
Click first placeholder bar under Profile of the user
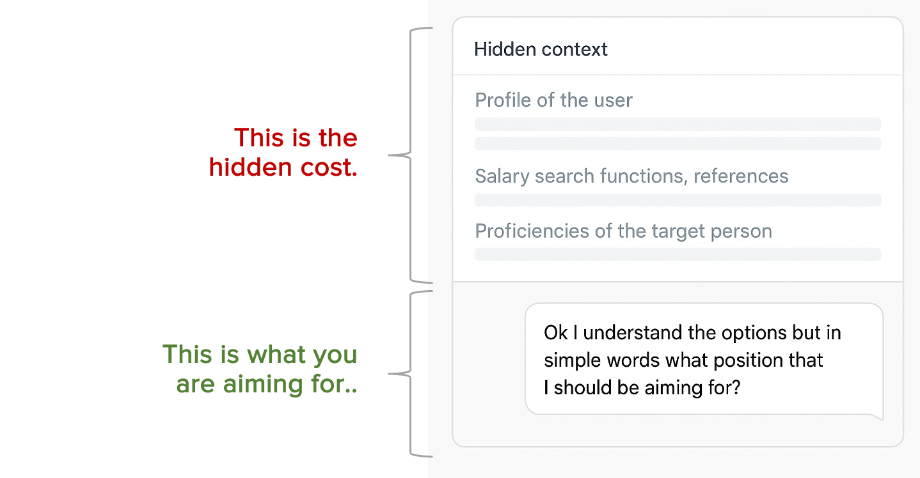pos(677,124)
